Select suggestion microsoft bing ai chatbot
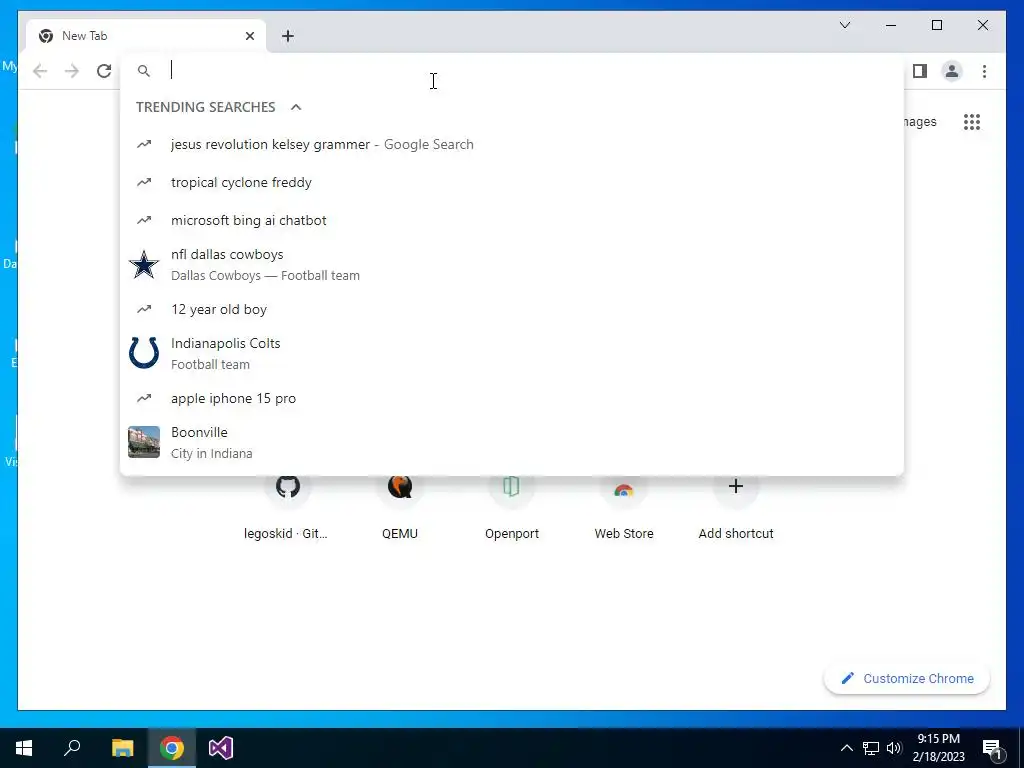 [x=512, y=220]
